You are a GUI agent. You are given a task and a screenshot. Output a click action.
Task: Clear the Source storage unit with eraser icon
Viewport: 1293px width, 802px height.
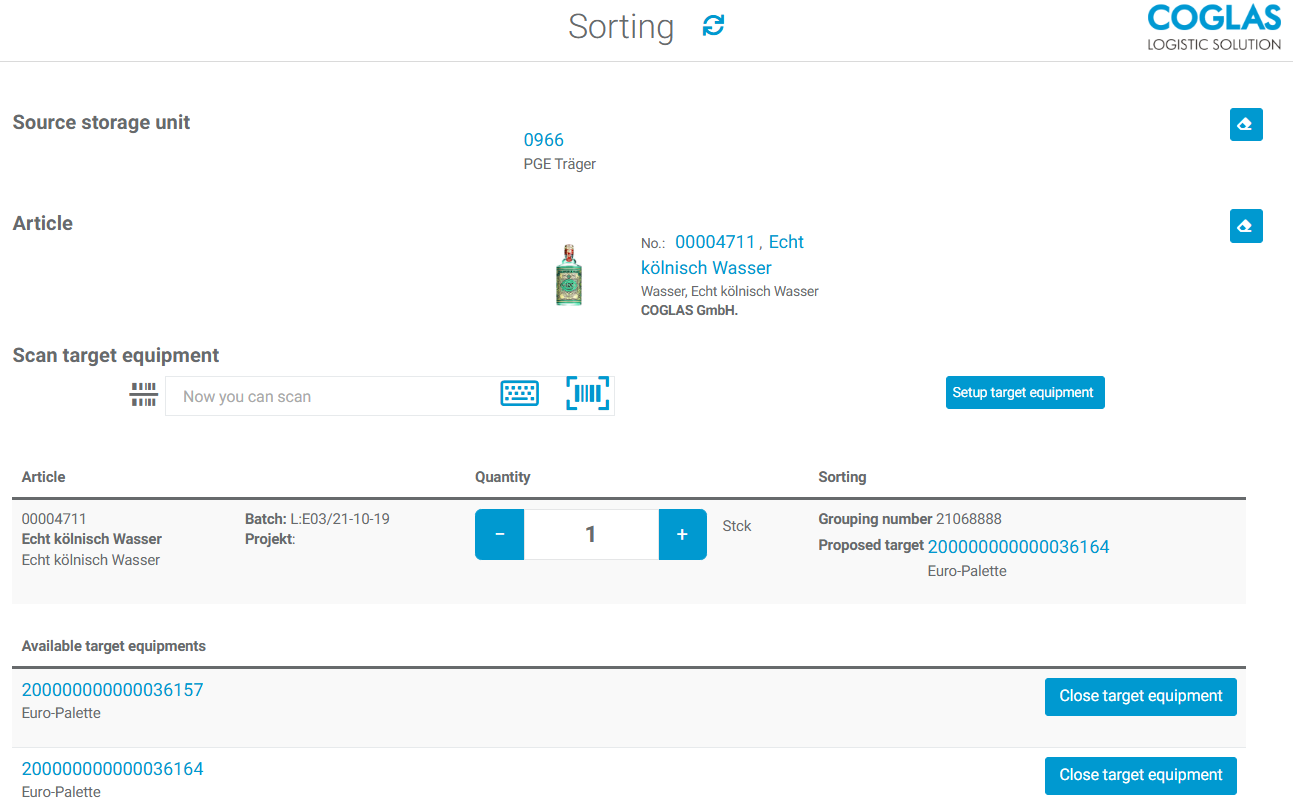pos(1246,125)
